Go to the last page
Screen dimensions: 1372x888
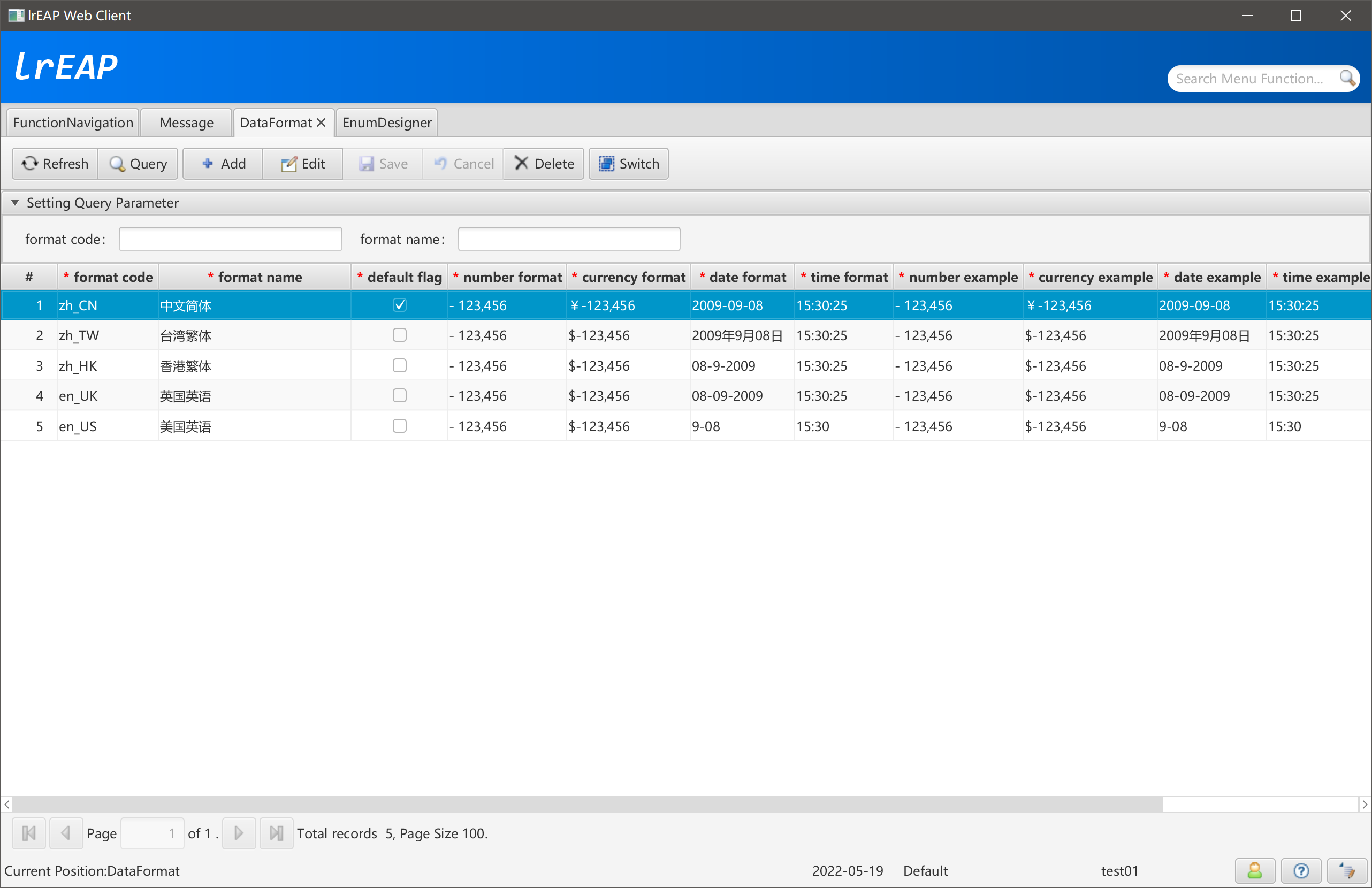(276, 833)
